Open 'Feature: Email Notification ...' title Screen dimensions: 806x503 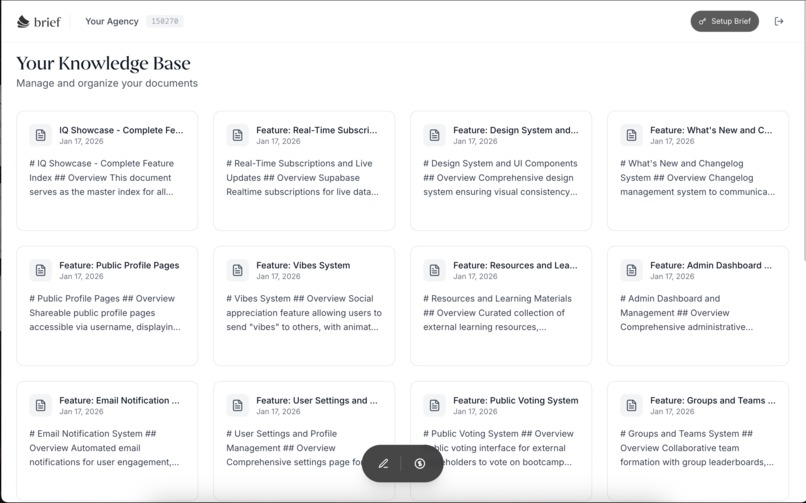pos(119,400)
